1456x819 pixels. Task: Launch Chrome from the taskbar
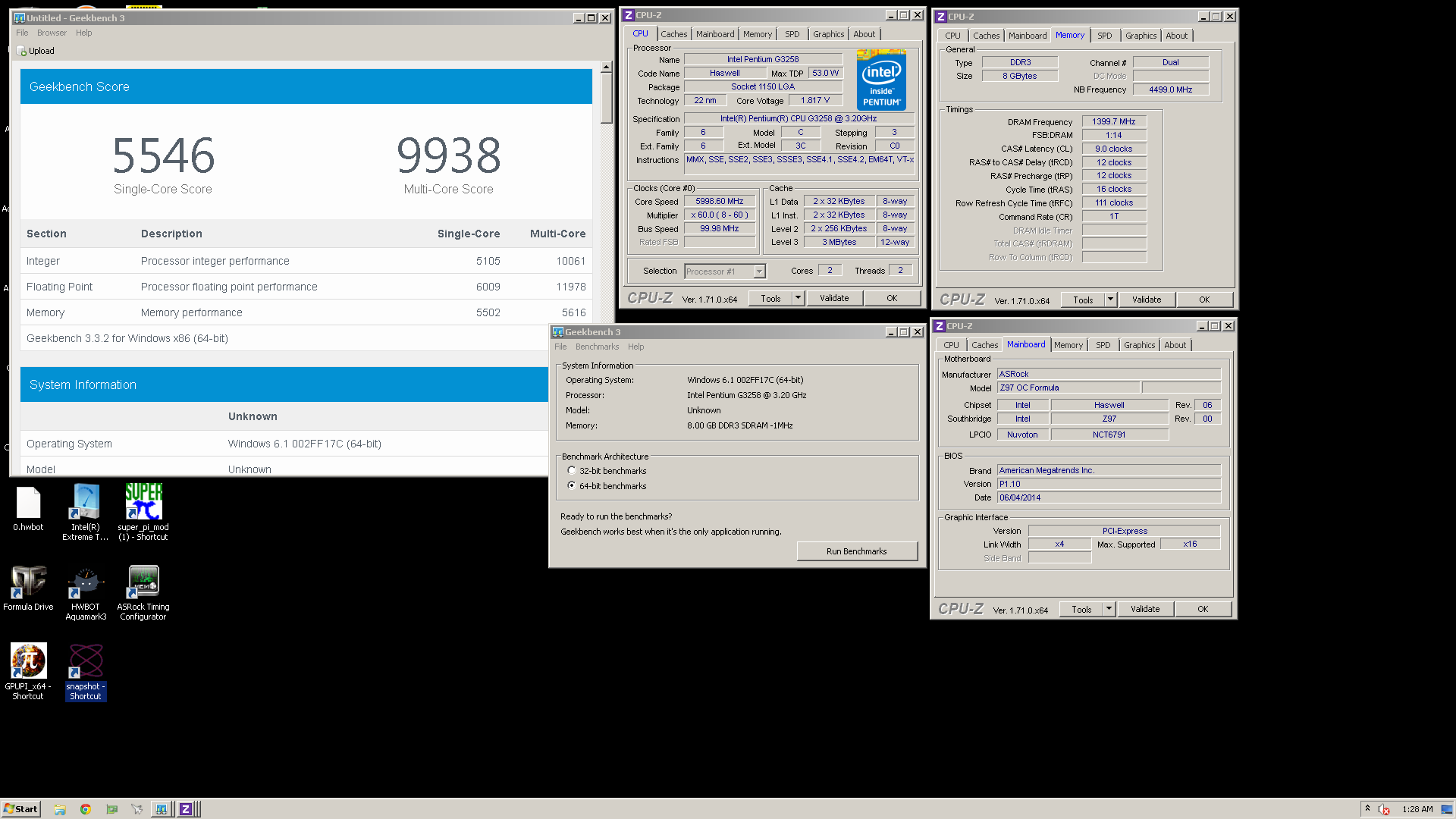click(x=86, y=809)
